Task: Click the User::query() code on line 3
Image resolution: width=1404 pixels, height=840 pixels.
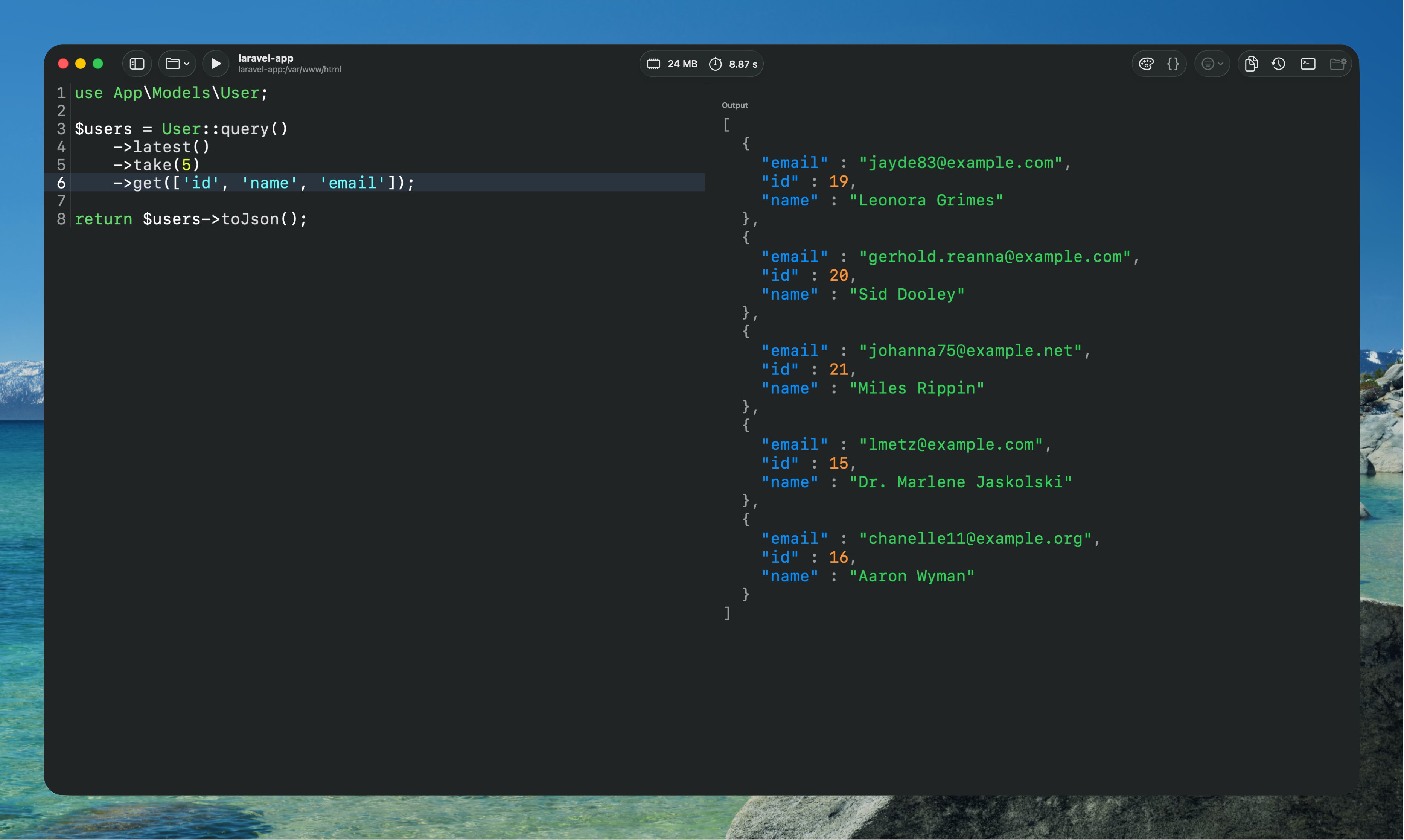Action: point(225,129)
